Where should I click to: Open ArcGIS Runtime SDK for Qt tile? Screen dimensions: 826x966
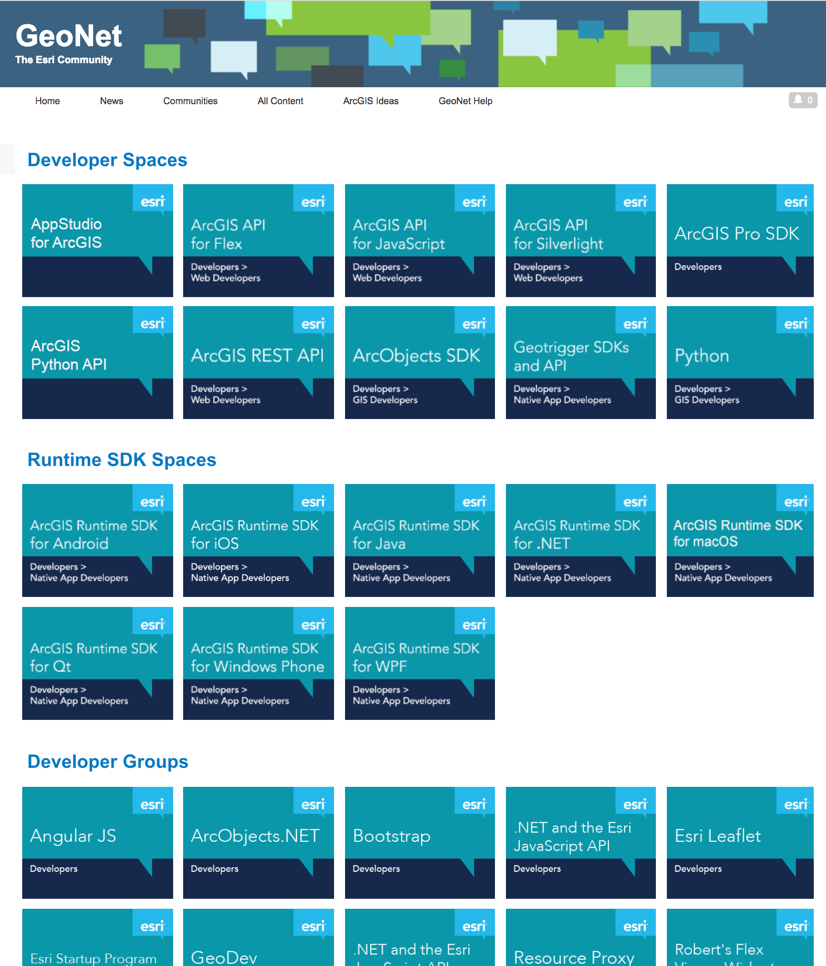[x=97, y=664]
